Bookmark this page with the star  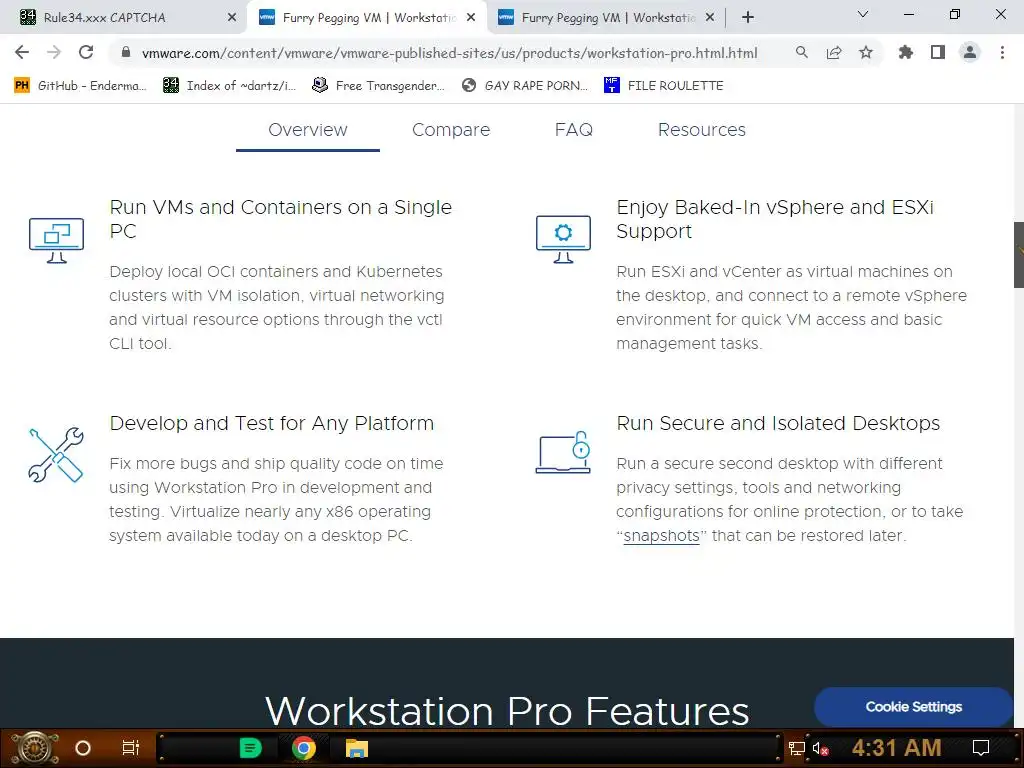(x=866, y=52)
